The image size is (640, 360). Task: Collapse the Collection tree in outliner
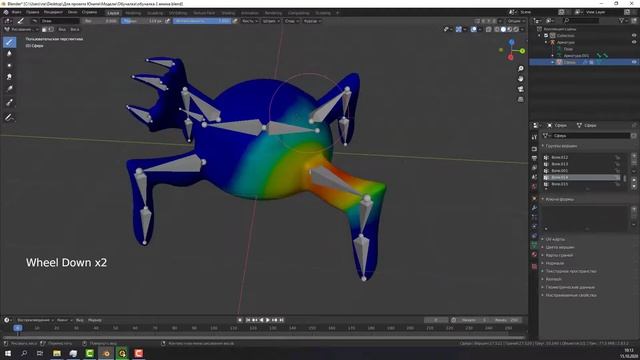pyautogui.click(x=540, y=36)
